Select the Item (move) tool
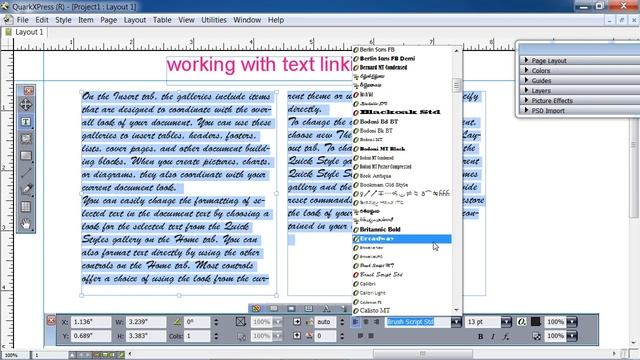This screenshot has height=360, width=640. pyautogui.click(x=26, y=104)
